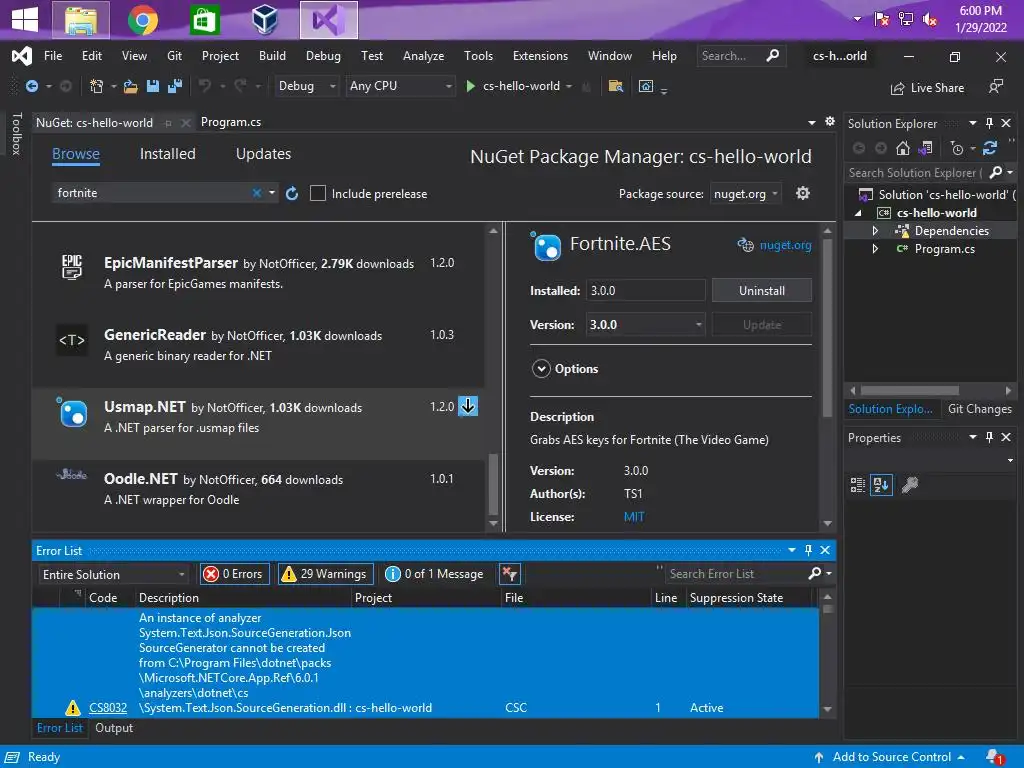Open VirtualBox from the Windows taskbar
The height and width of the screenshot is (768, 1024).
pos(264,20)
